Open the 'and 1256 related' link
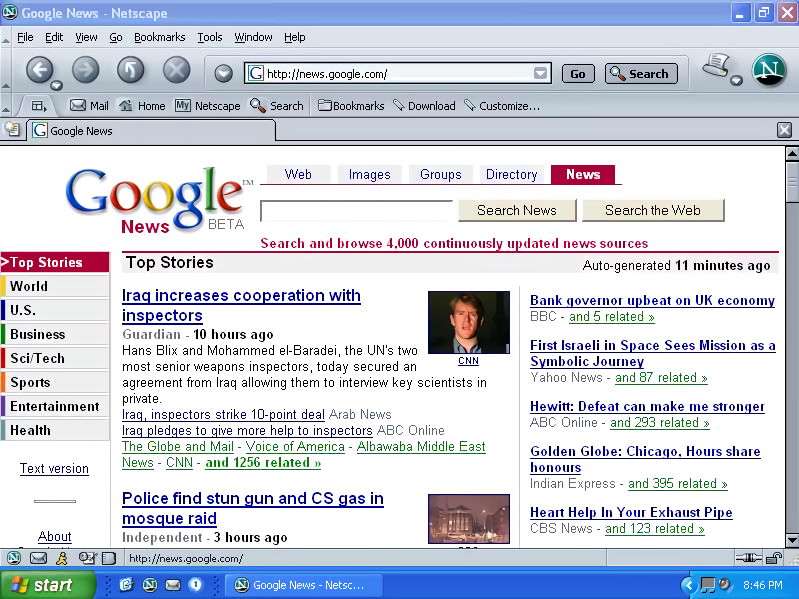The height and width of the screenshot is (599, 799). click(x=263, y=462)
